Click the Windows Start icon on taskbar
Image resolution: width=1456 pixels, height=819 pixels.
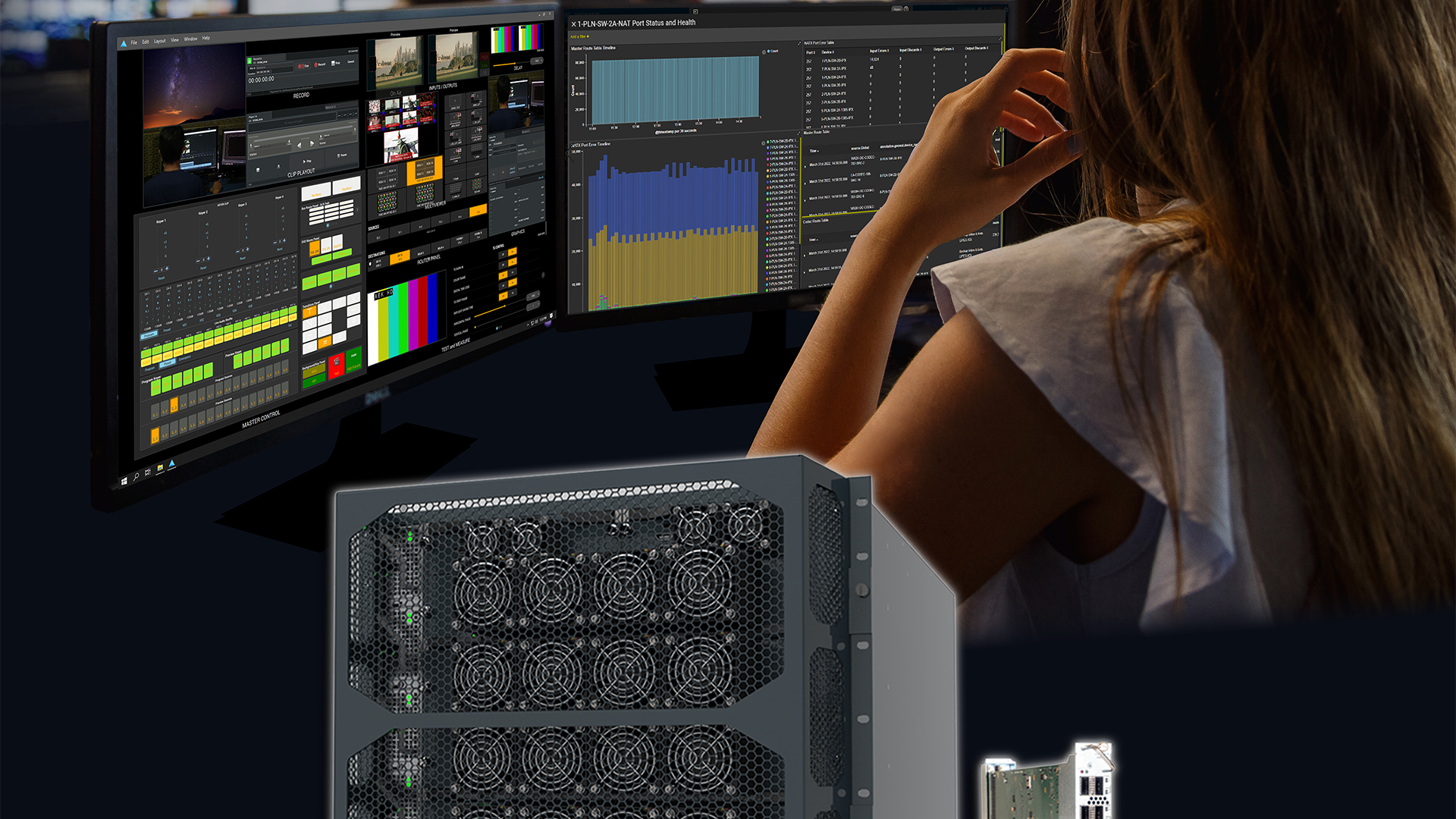tap(124, 481)
